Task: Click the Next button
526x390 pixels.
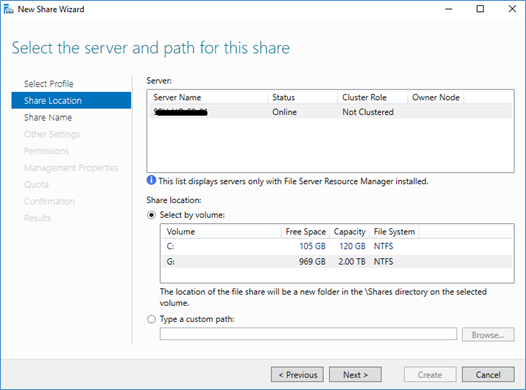Action: pos(355,374)
